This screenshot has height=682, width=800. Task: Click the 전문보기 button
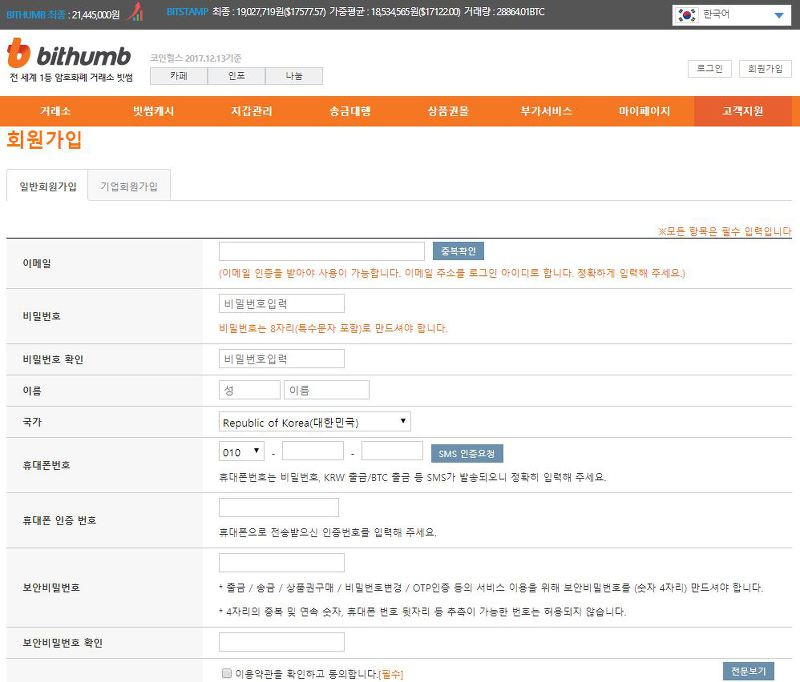pos(748,671)
